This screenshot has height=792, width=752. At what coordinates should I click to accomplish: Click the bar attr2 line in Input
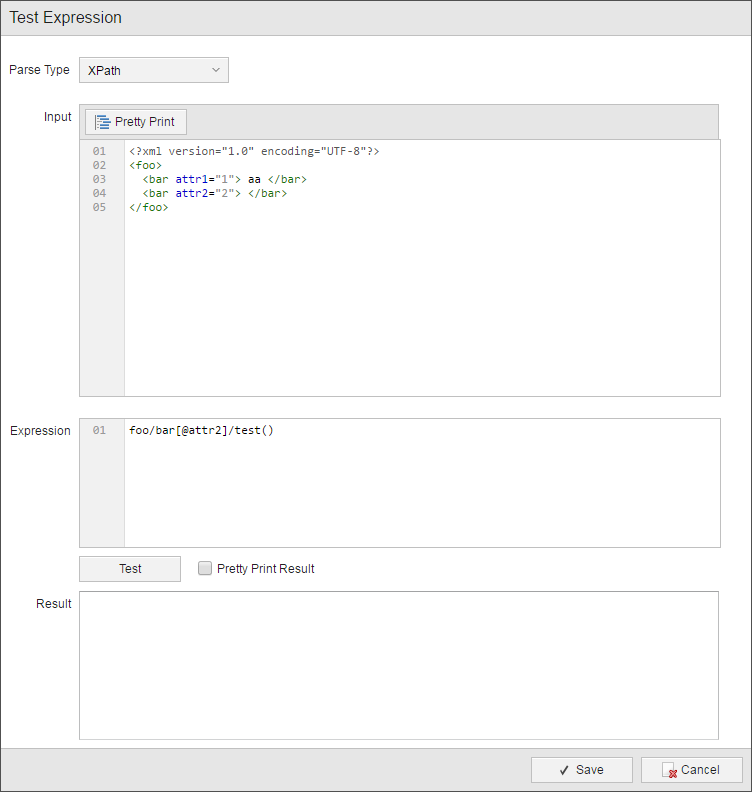pos(215,193)
